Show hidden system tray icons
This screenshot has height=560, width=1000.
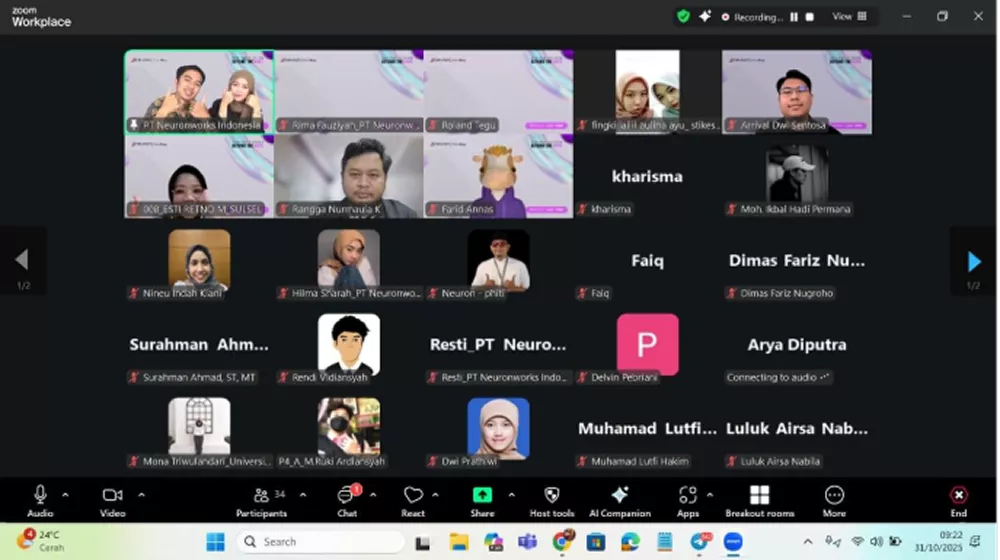pyautogui.click(x=808, y=542)
